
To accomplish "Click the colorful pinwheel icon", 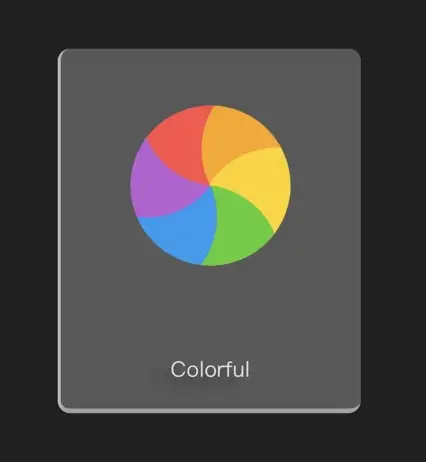I will 210,186.
